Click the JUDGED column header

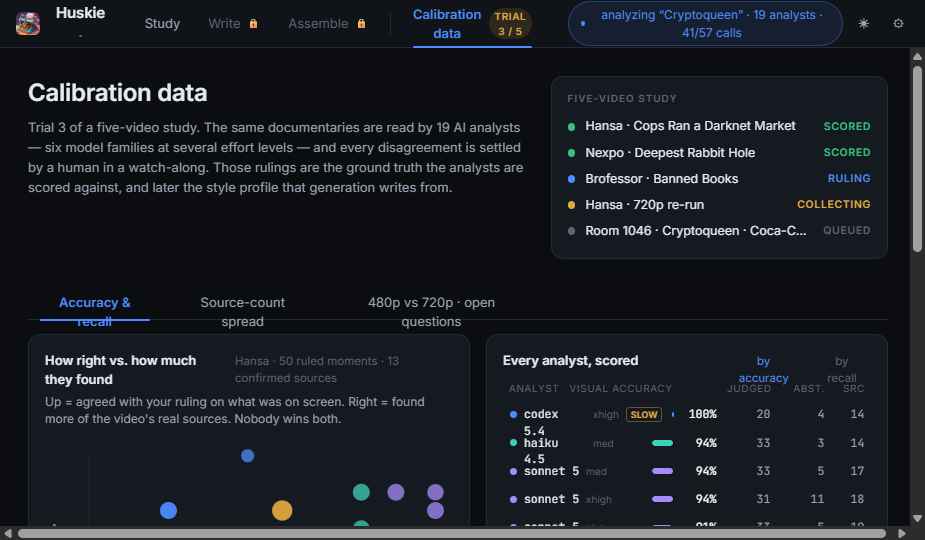(749, 388)
